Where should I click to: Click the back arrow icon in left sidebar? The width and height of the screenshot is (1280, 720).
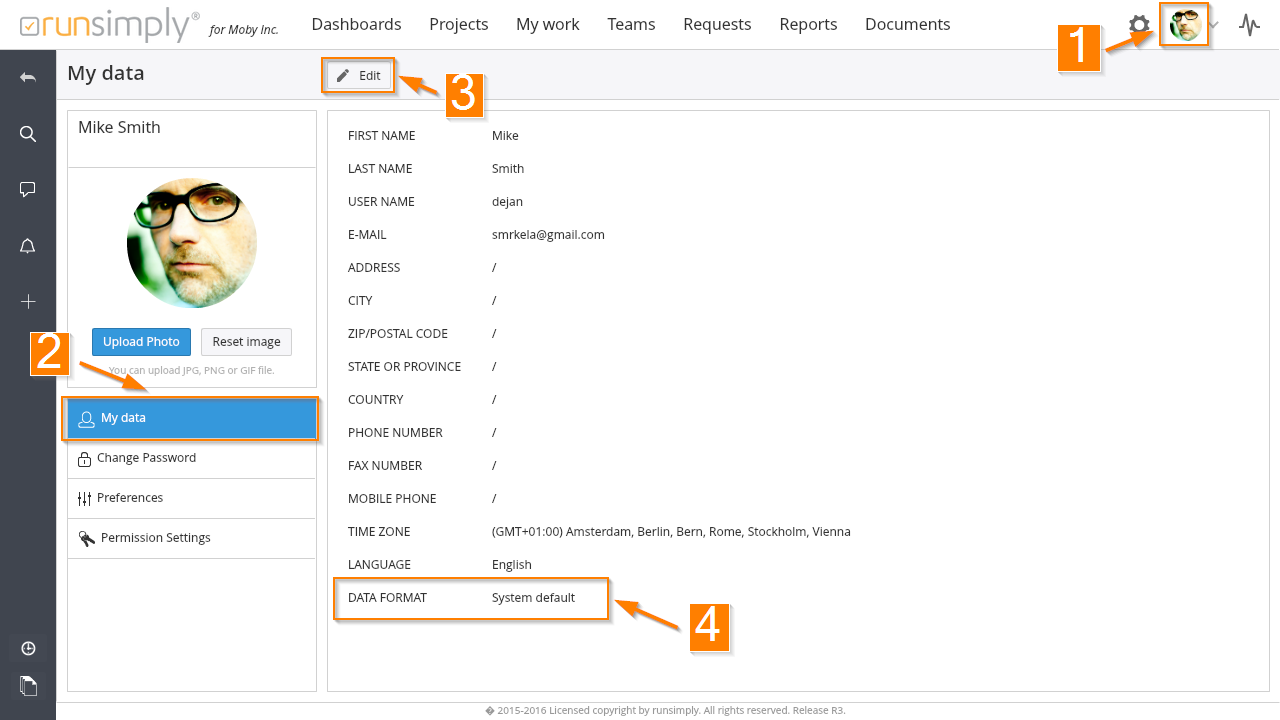click(28, 78)
